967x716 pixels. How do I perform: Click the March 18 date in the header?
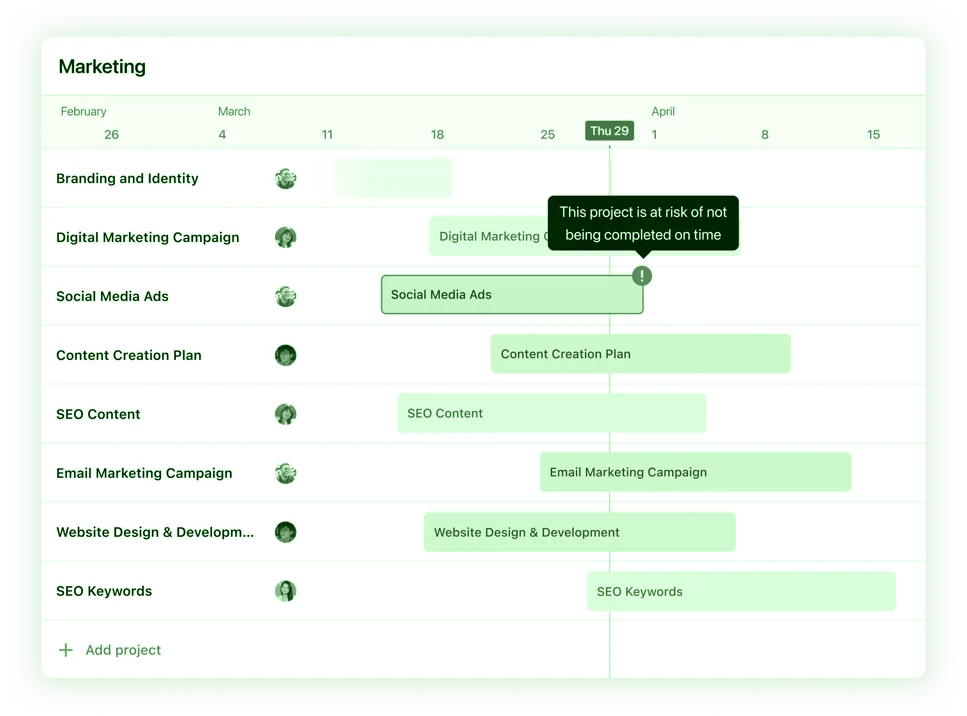[x=437, y=134]
